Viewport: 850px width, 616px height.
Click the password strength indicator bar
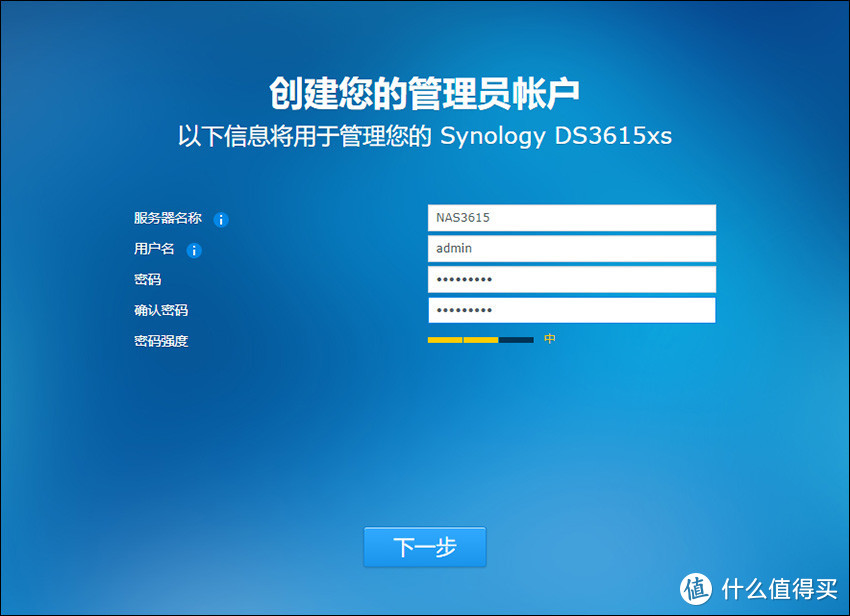(480, 340)
